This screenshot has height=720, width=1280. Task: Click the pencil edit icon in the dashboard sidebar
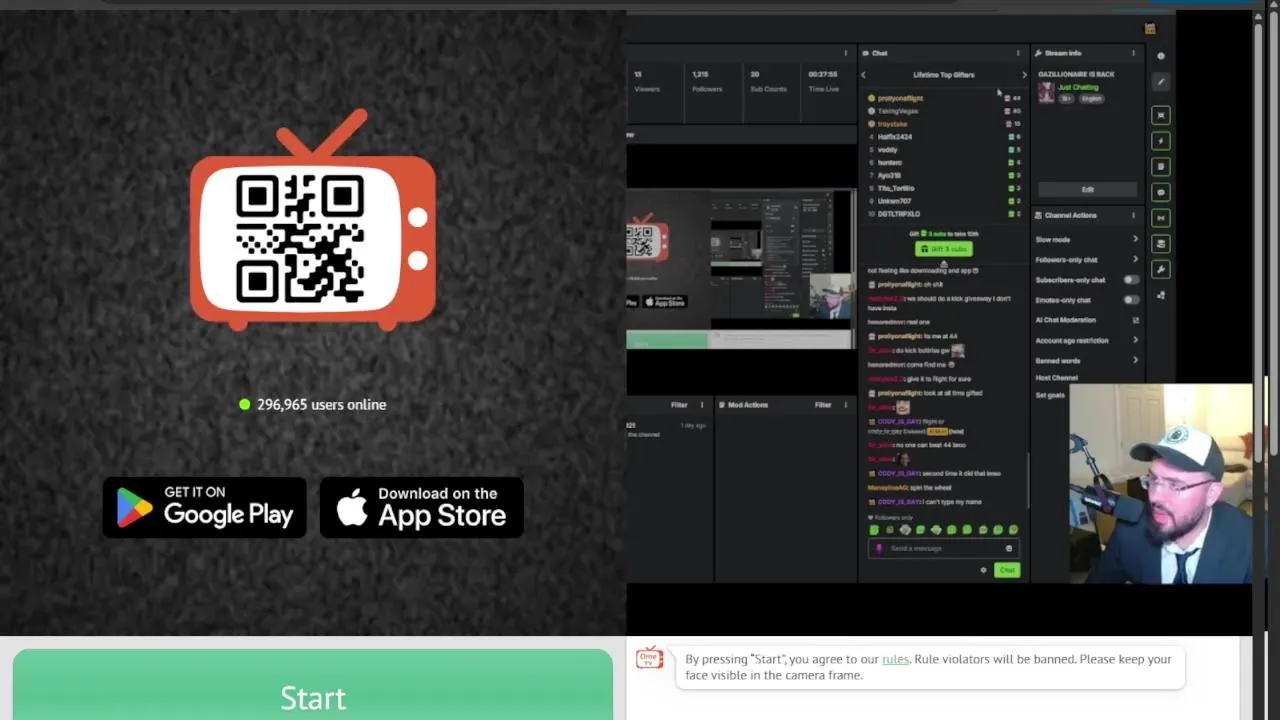(1161, 82)
